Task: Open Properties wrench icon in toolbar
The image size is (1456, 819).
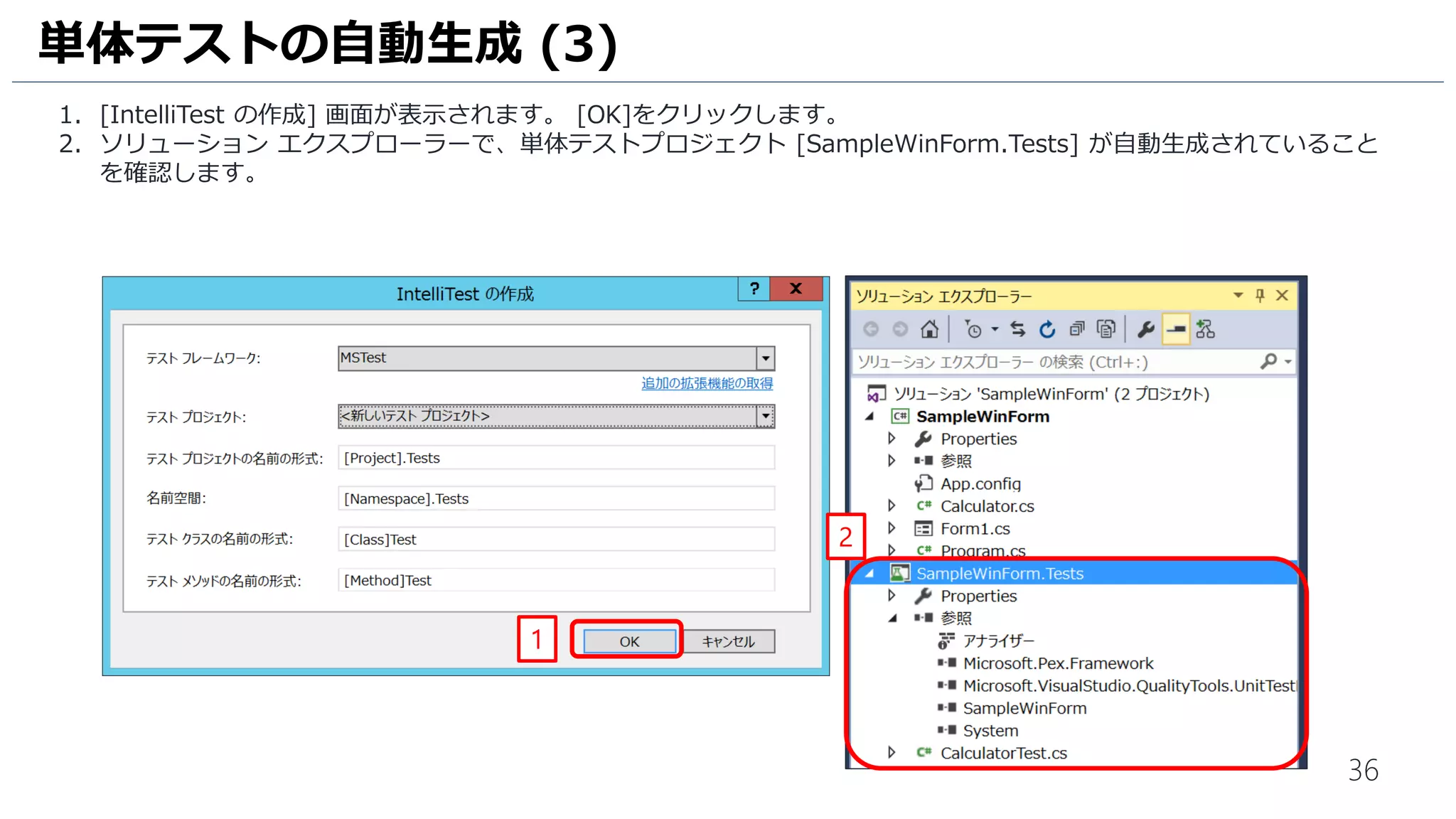Action: click(1146, 329)
